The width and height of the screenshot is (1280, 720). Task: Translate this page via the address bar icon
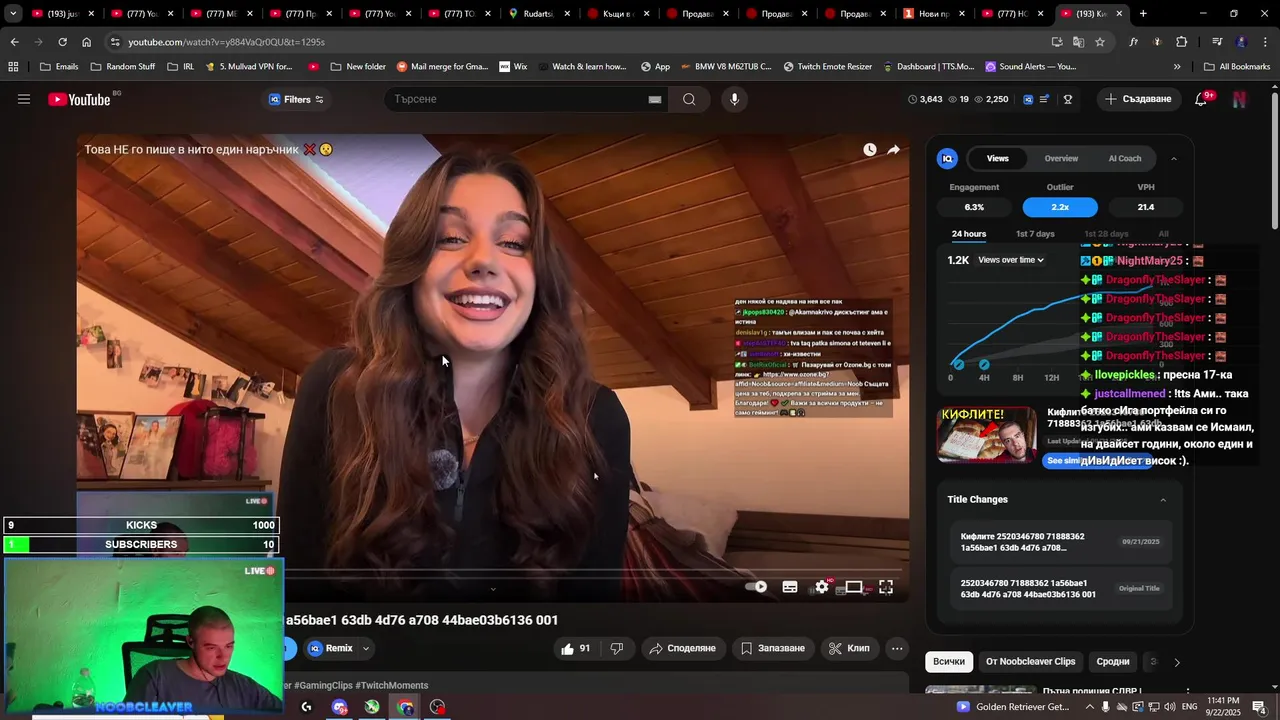point(1078,42)
